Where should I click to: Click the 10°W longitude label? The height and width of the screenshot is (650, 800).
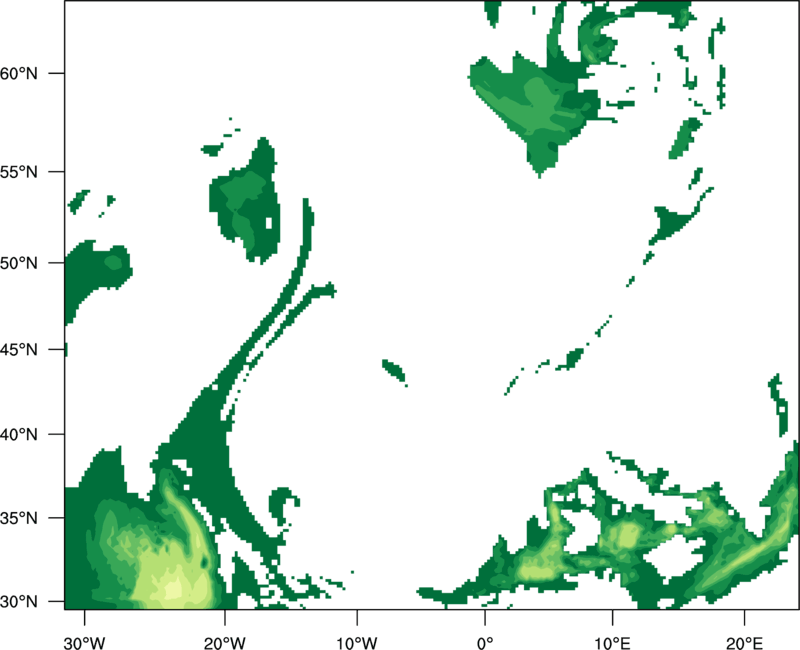click(x=357, y=643)
